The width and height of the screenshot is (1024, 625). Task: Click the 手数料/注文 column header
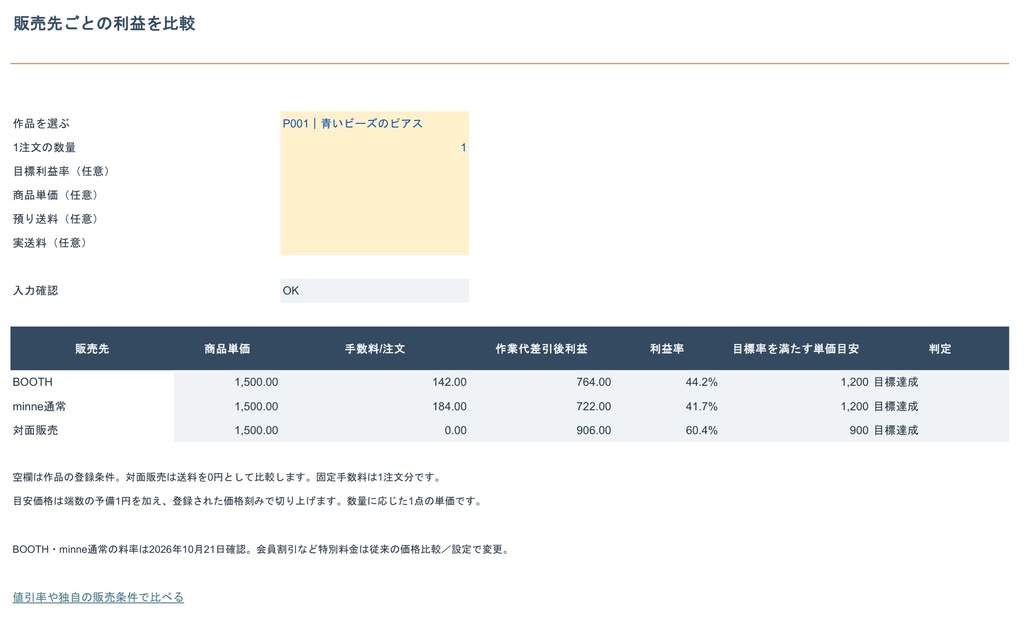[375, 349]
